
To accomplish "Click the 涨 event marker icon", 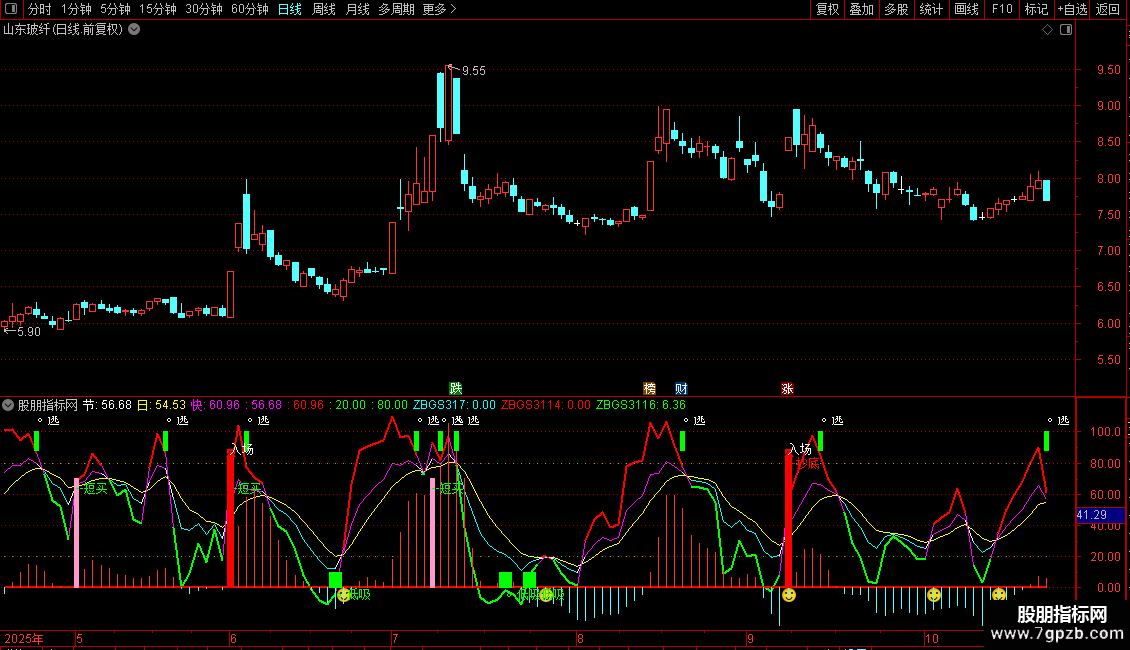I will pyautogui.click(x=787, y=389).
